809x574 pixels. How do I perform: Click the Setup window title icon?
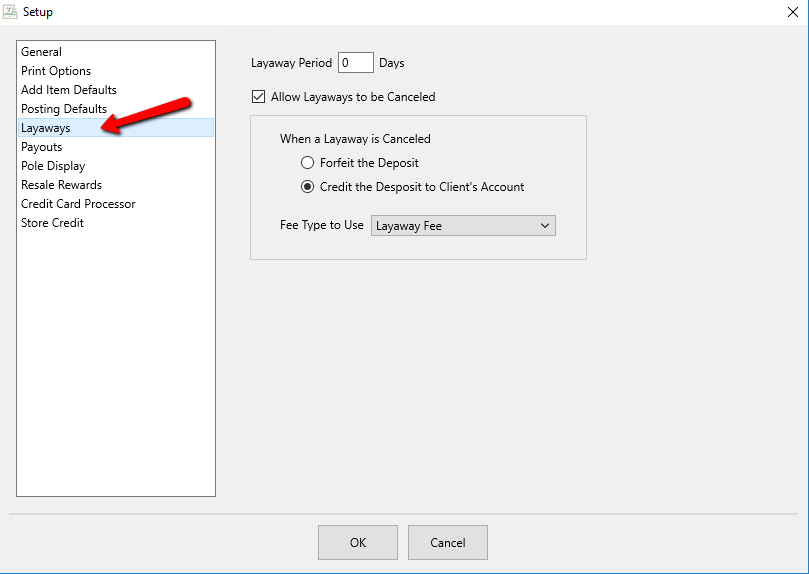coord(10,11)
